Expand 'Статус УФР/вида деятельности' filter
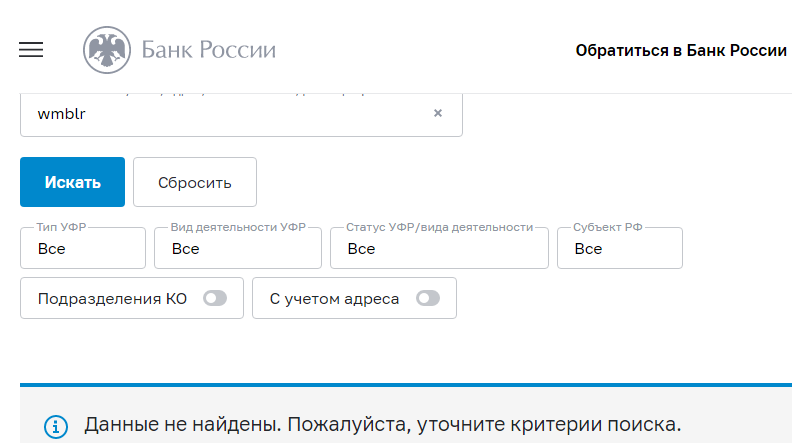 coord(439,249)
